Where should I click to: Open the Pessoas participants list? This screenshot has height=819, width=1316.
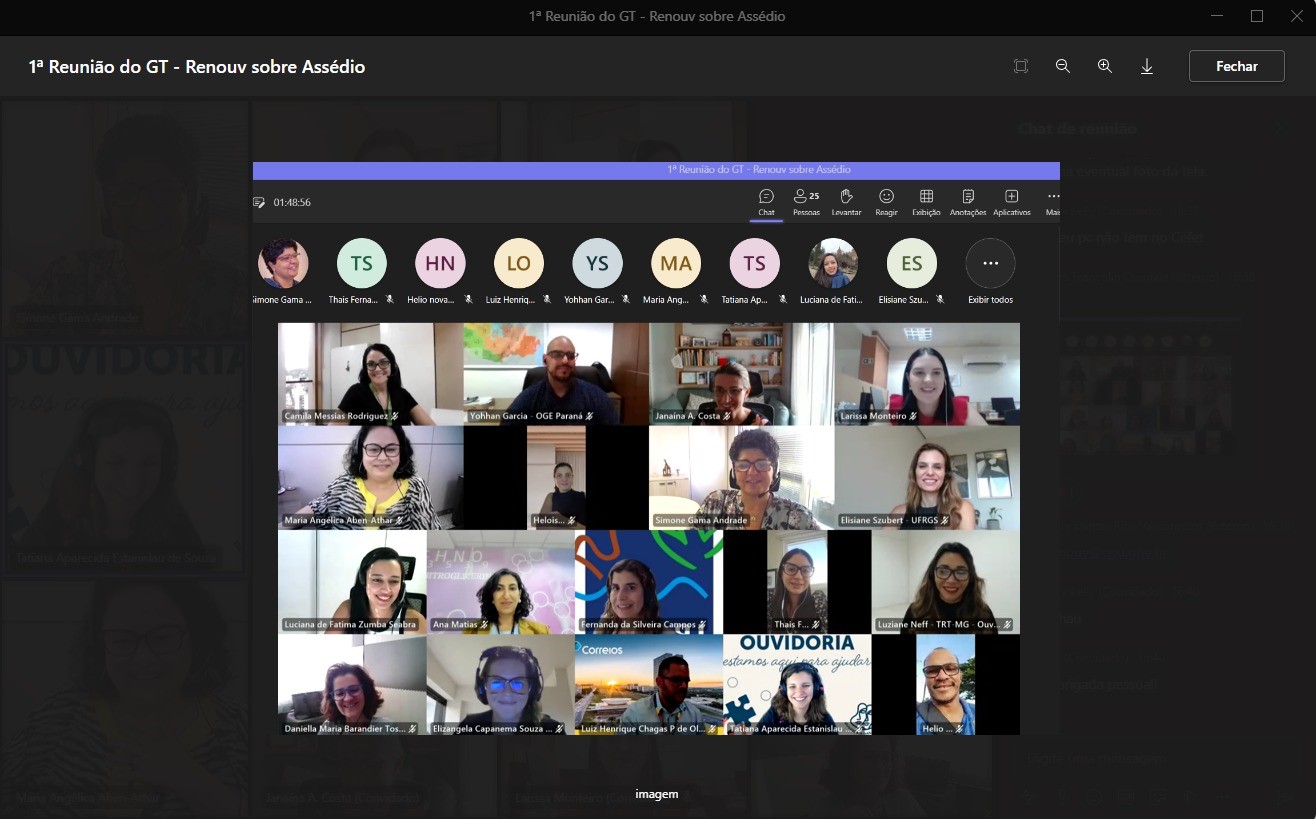806,201
